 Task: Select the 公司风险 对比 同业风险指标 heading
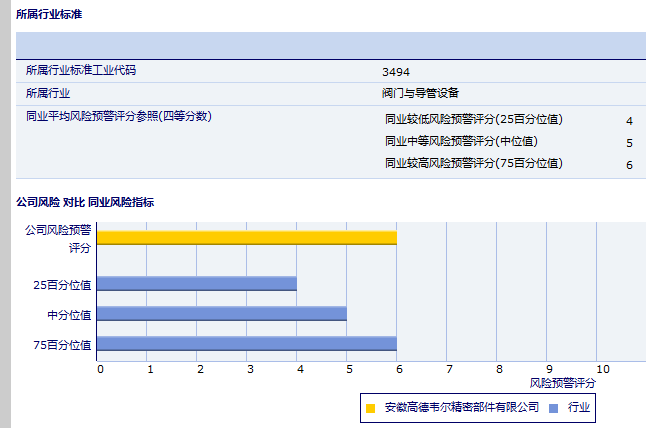pyautogui.click(x=84, y=202)
